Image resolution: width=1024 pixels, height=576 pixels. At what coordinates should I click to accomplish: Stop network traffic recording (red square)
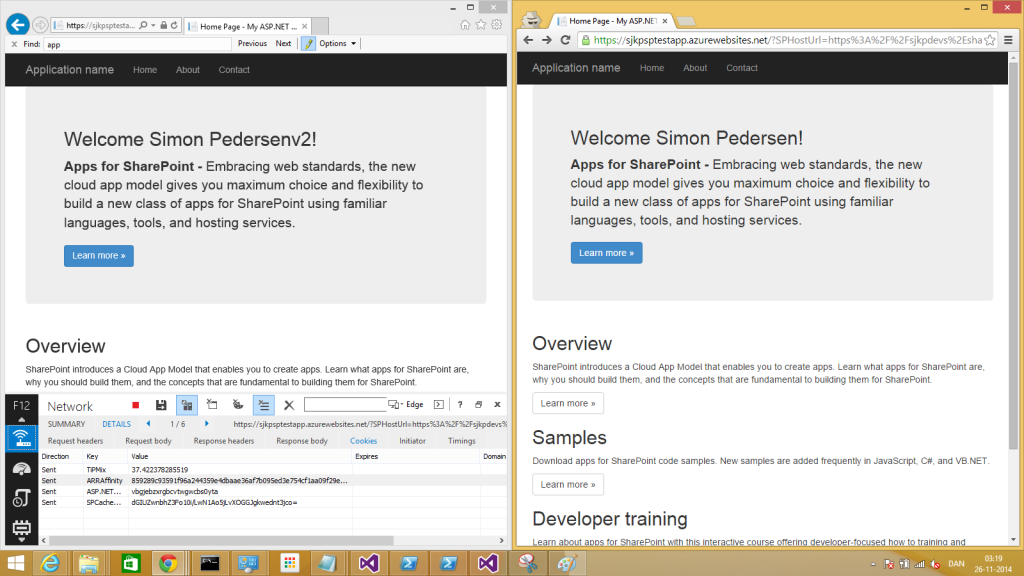(x=136, y=405)
